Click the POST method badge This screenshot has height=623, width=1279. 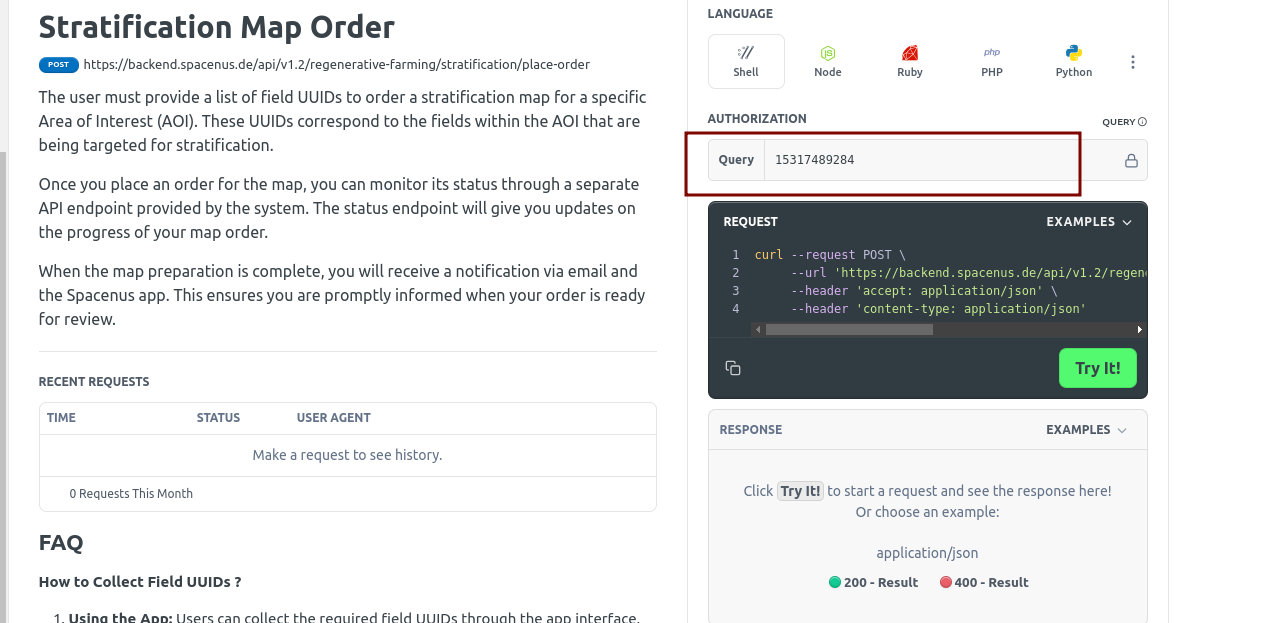pyautogui.click(x=58, y=64)
